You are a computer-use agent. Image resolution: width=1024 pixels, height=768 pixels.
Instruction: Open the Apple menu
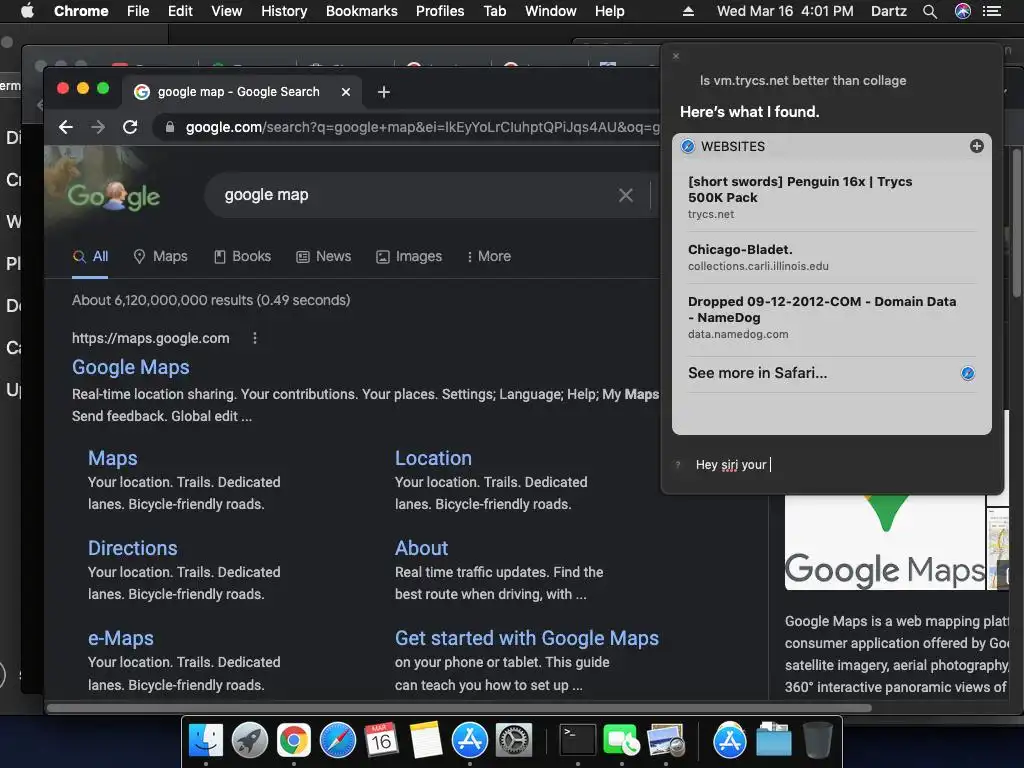click(x=27, y=11)
